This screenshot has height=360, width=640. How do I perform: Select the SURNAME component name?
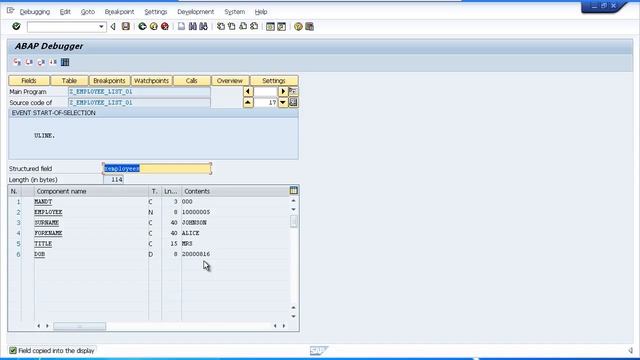click(x=47, y=223)
